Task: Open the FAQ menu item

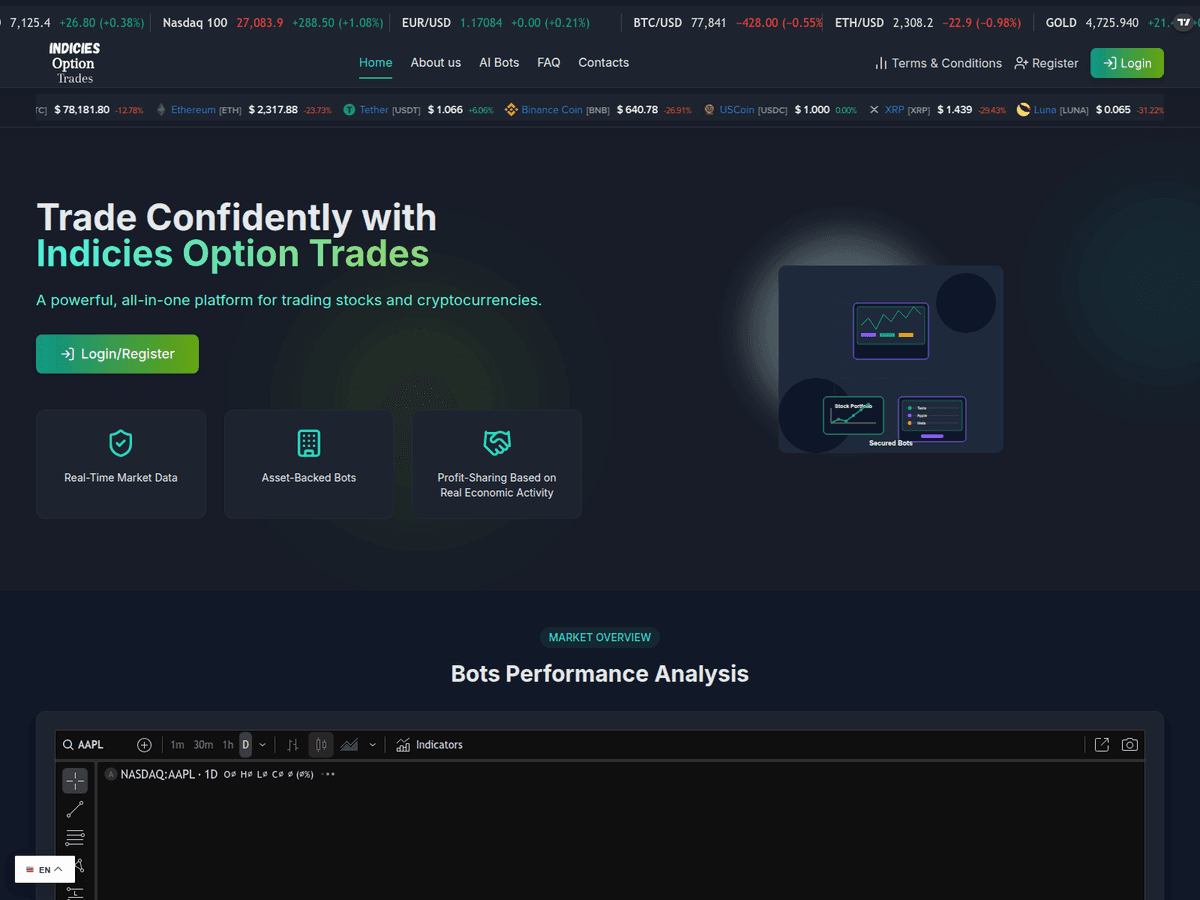Action: pos(549,62)
